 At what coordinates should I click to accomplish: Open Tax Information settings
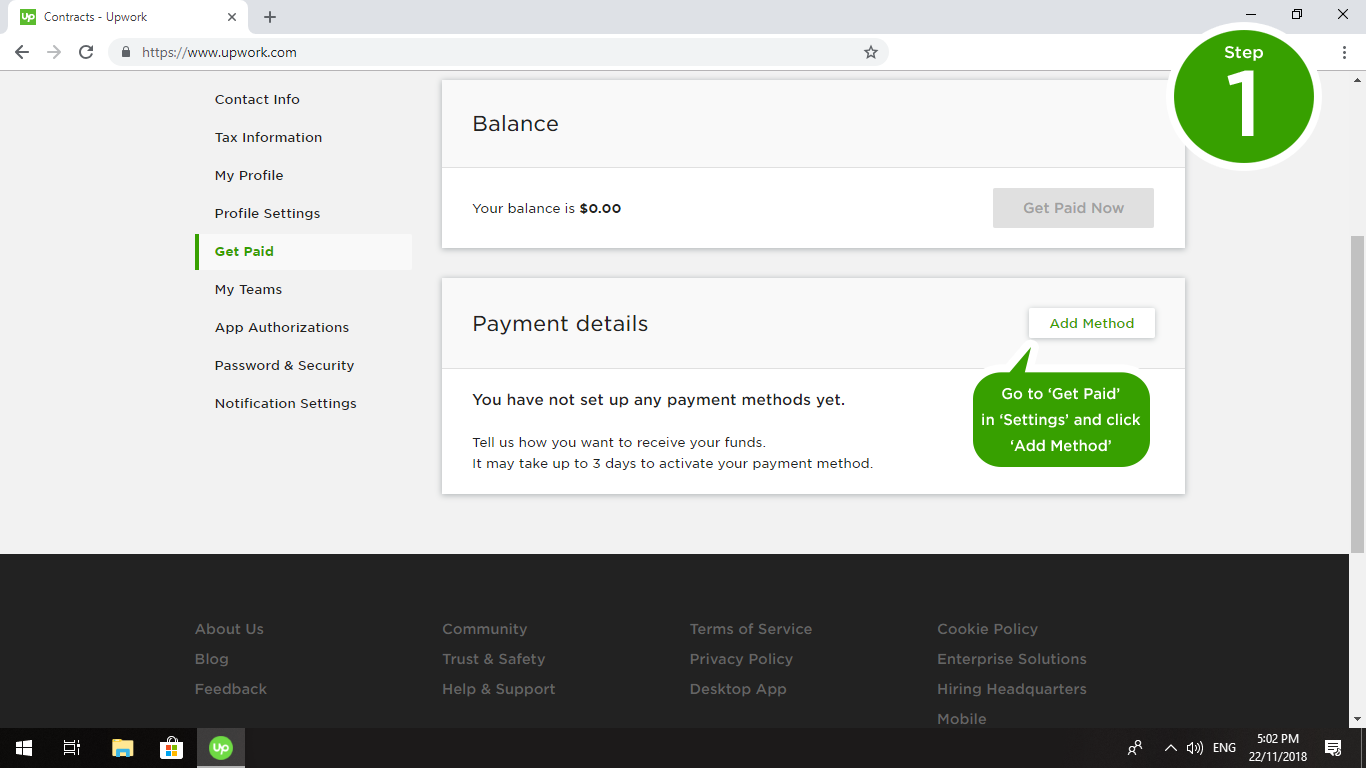268,137
